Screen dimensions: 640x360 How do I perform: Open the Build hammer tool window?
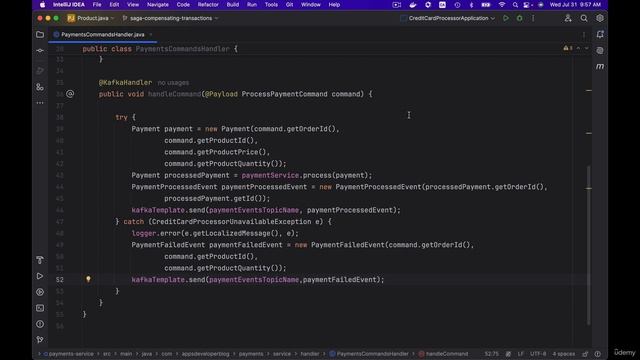tap(40, 260)
